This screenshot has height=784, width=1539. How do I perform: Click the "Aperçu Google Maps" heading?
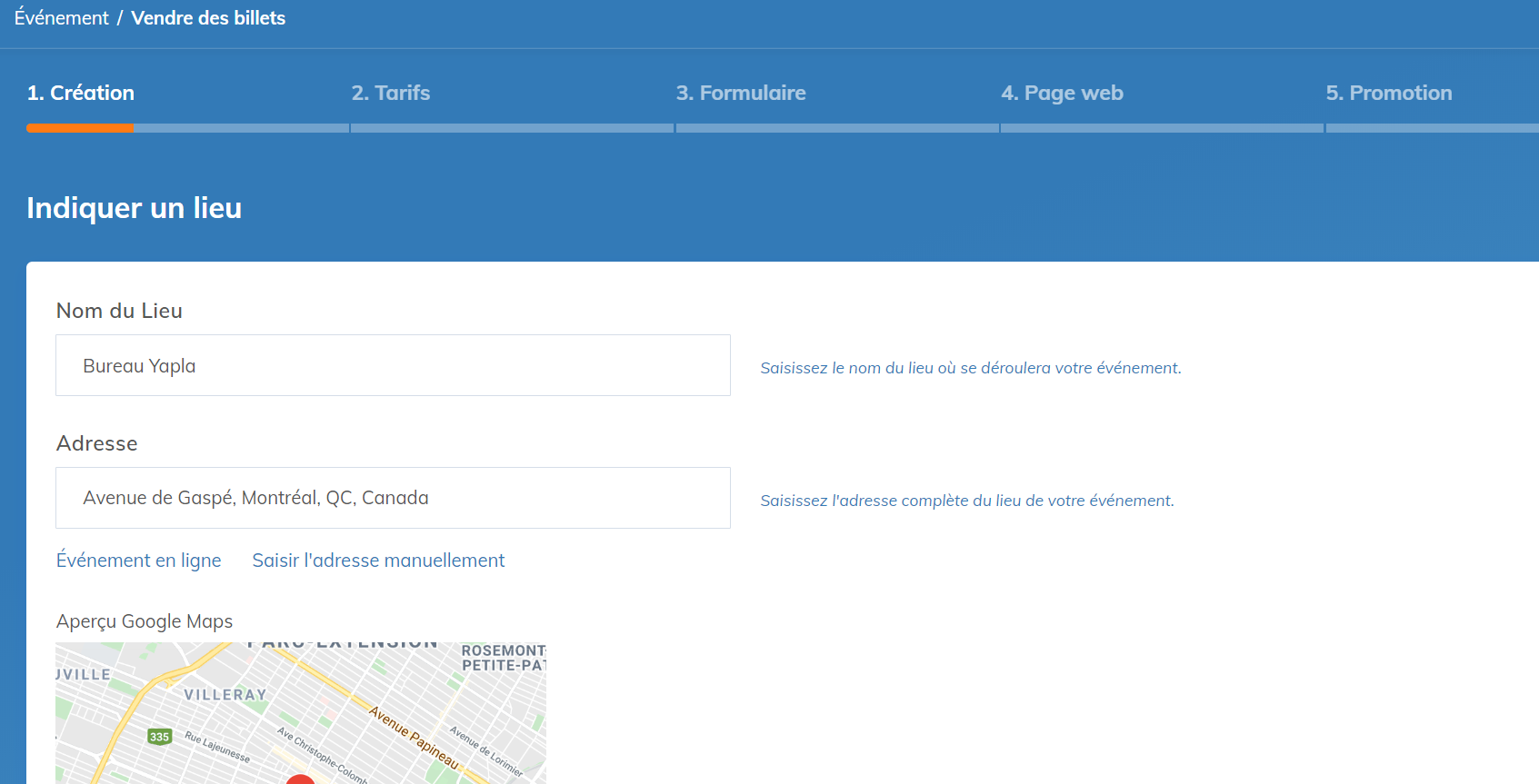tap(145, 621)
